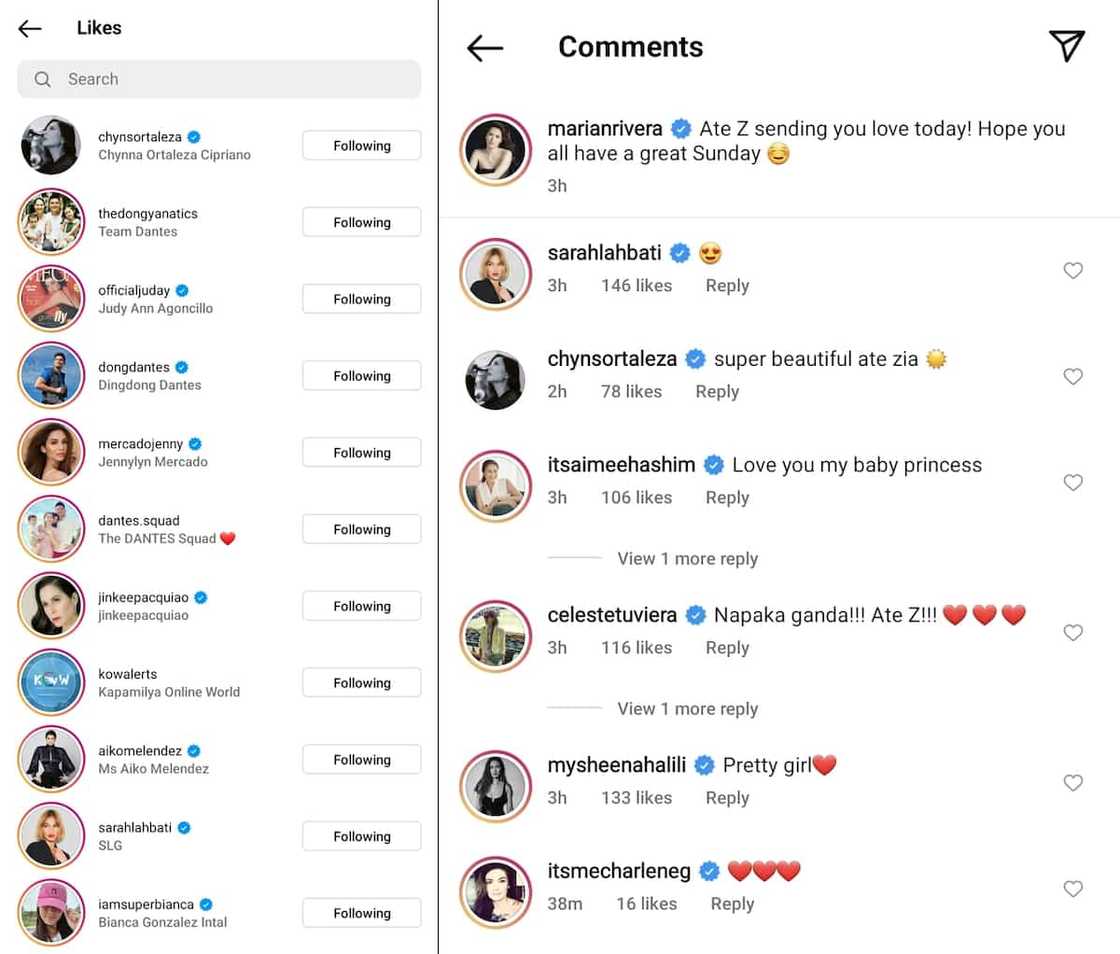
Task: Open marianrivera's profile picture
Action: click(x=495, y=150)
